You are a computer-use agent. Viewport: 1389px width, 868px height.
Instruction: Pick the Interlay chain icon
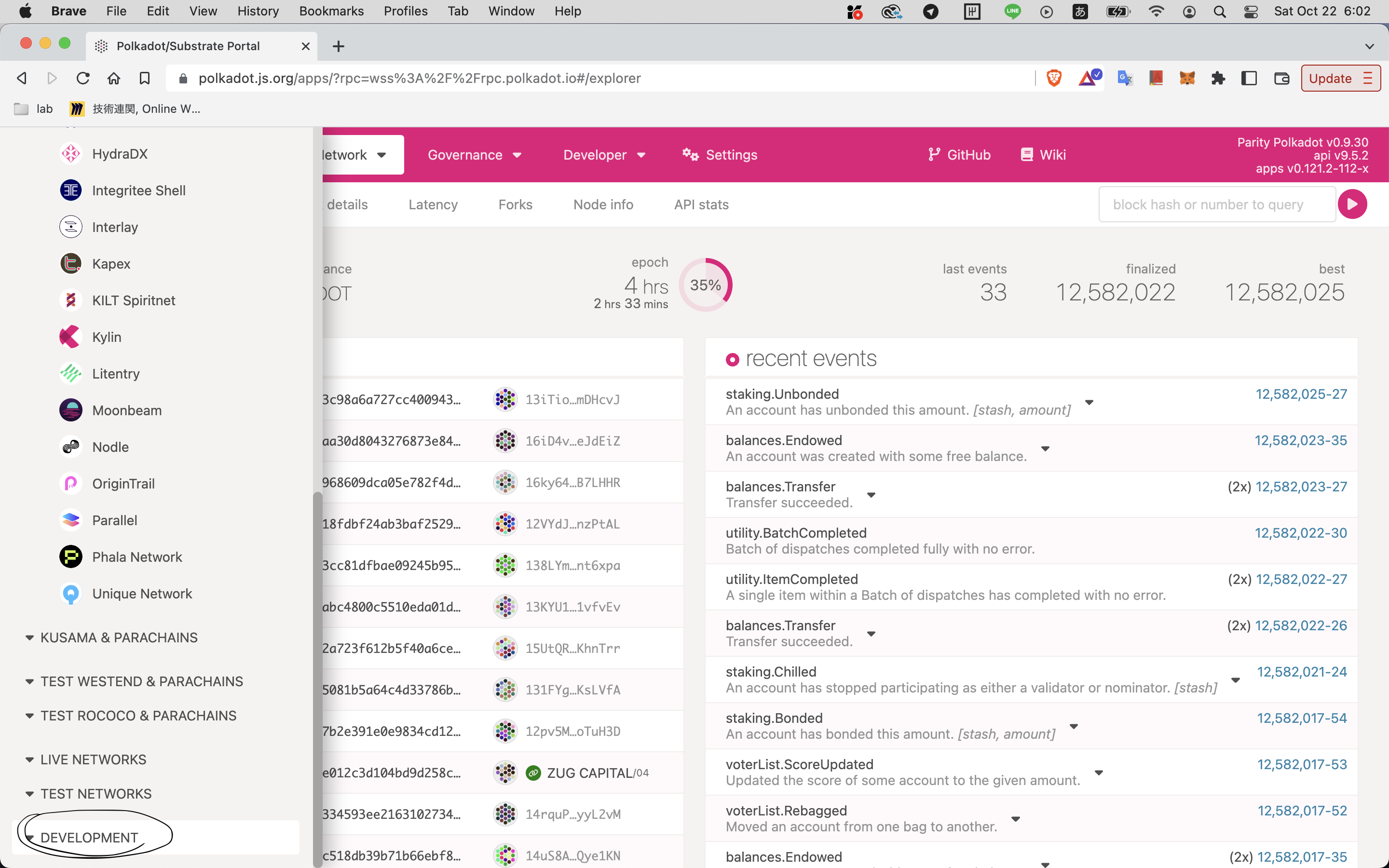coord(70,227)
